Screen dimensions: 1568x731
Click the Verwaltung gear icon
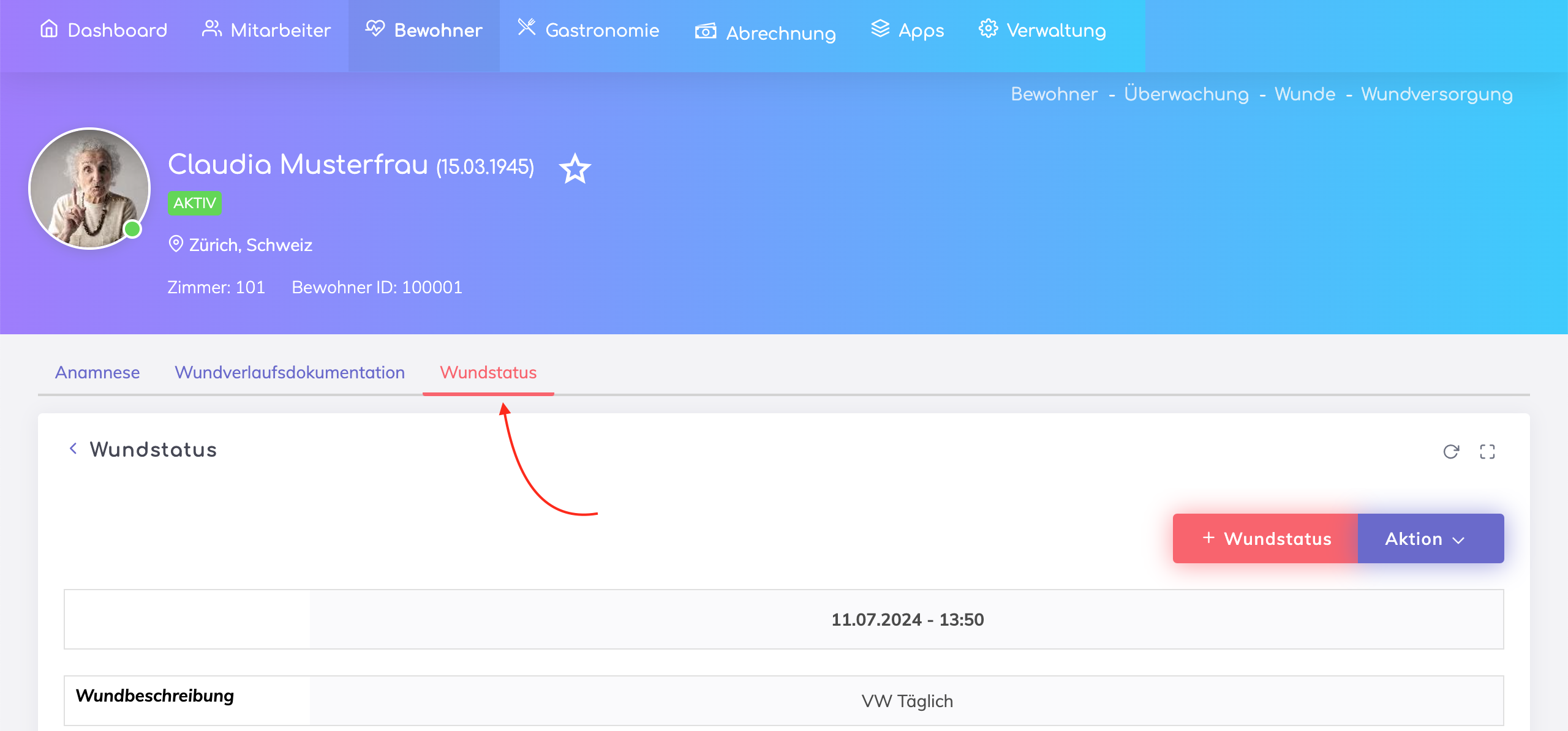[987, 29]
